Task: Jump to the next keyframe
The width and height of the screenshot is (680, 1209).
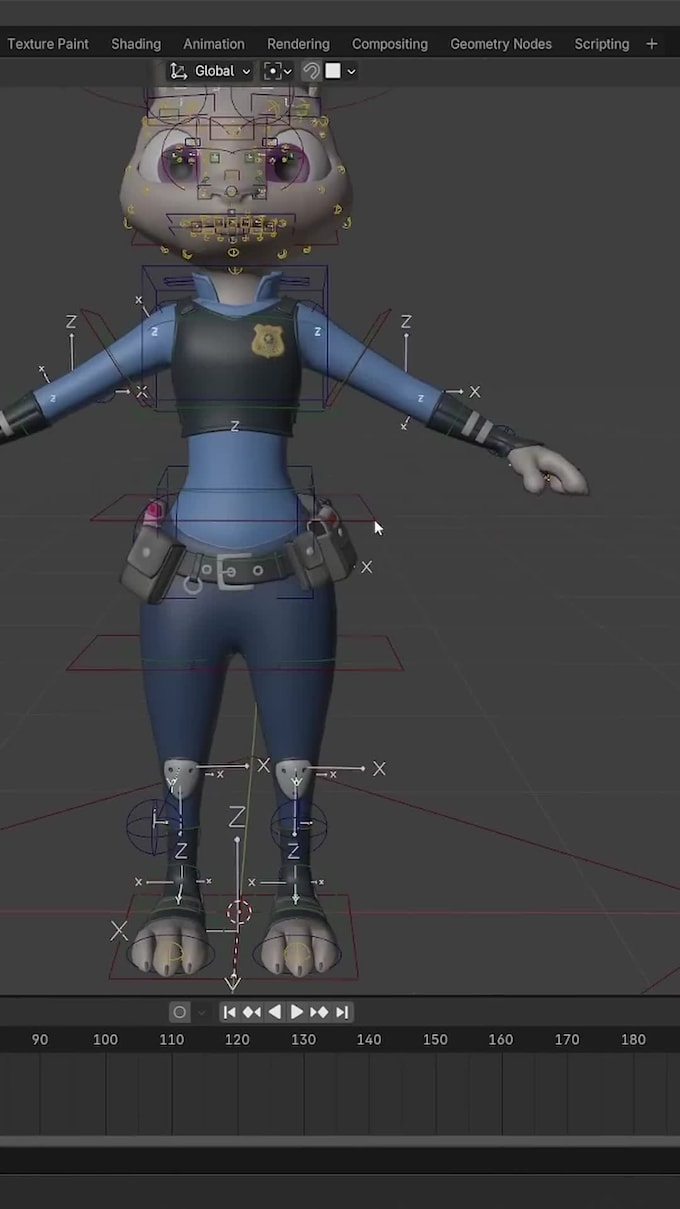Action: pos(319,1012)
